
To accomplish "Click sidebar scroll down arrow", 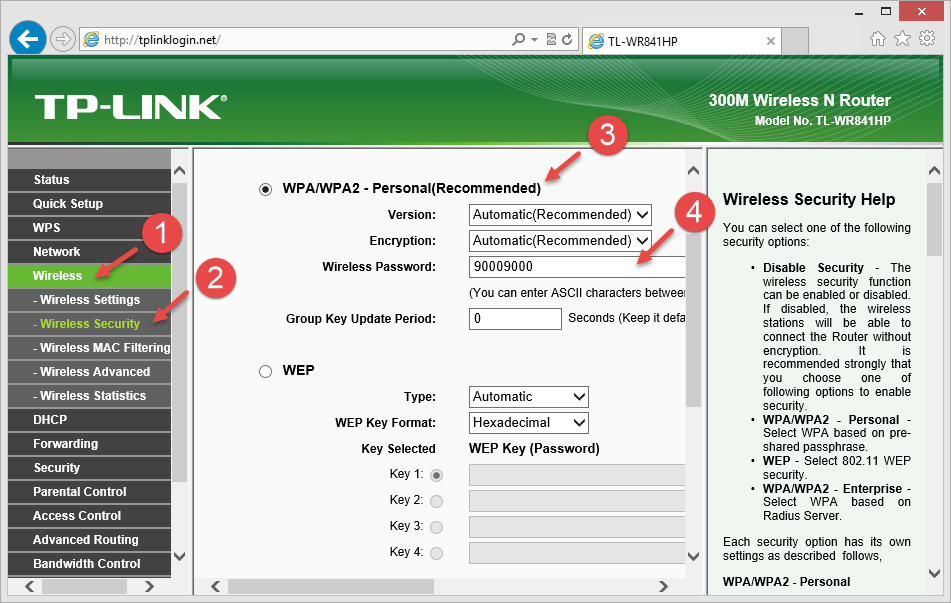I will tap(180, 556).
